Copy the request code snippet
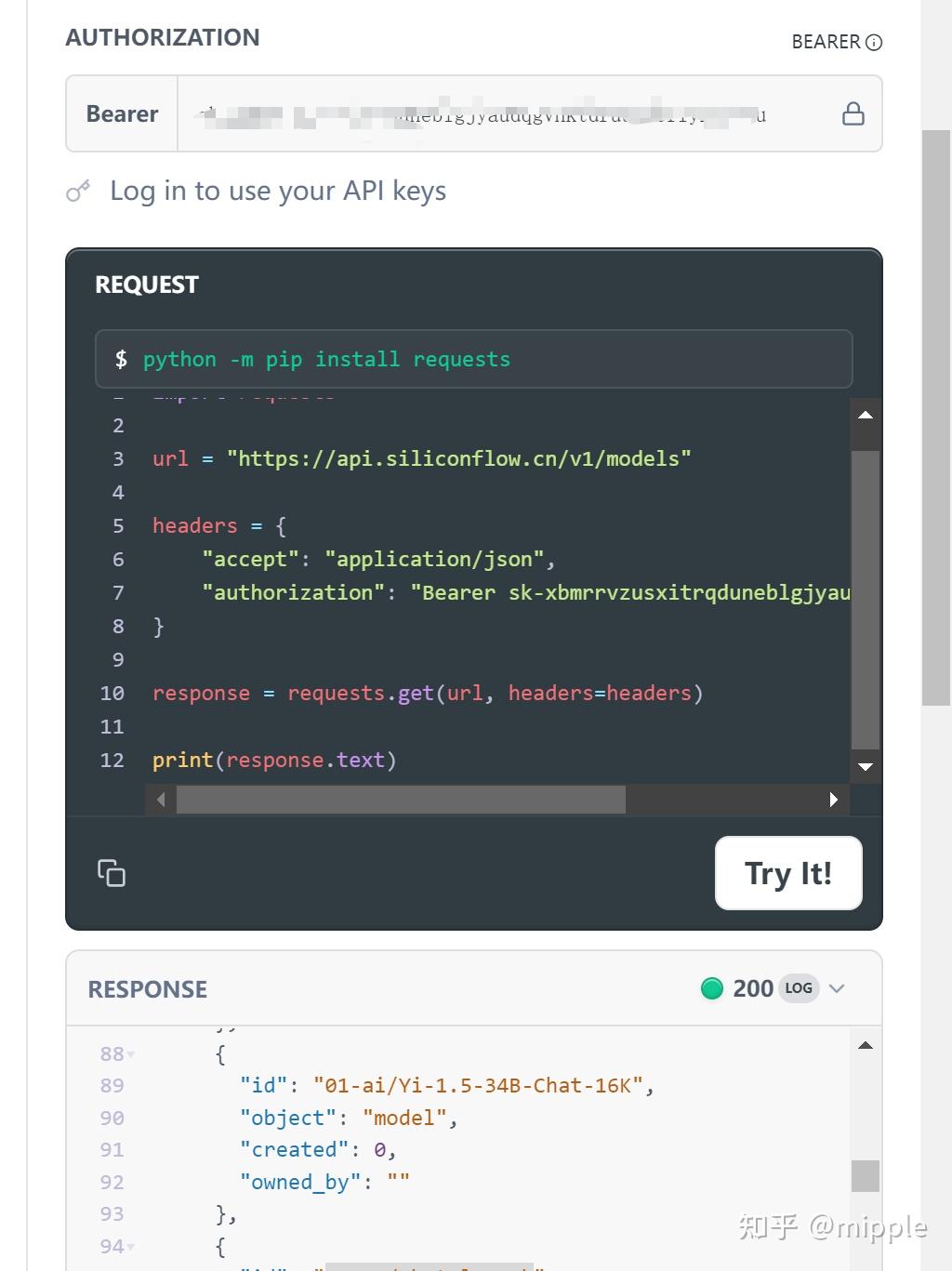The image size is (952, 1271). click(x=111, y=873)
